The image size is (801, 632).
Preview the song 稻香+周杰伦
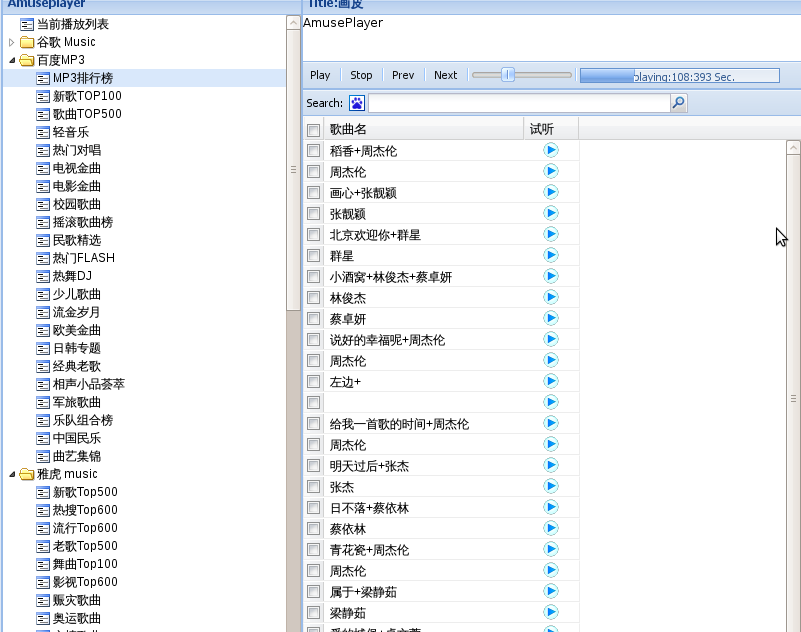point(551,150)
